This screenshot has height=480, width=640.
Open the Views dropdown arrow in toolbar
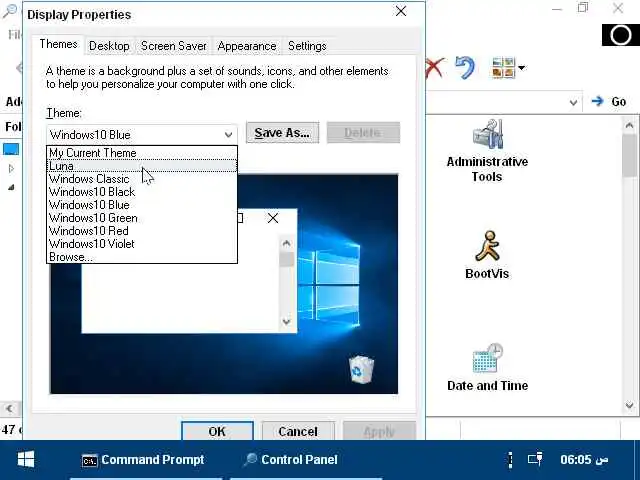click(522, 67)
